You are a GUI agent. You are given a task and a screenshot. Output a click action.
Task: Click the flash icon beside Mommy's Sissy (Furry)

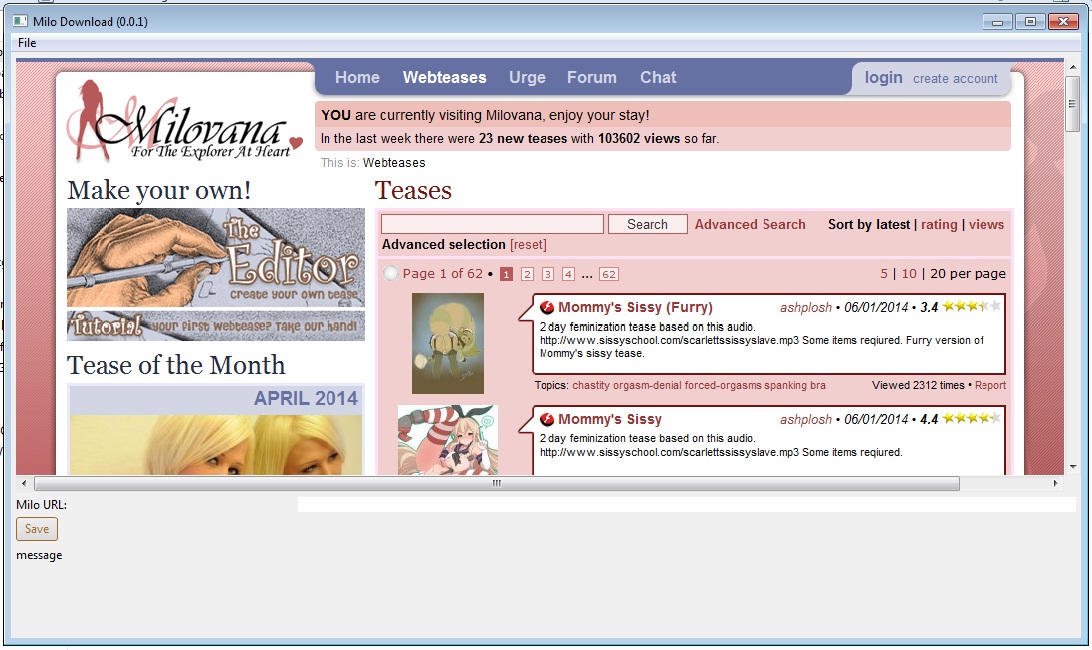point(547,307)
